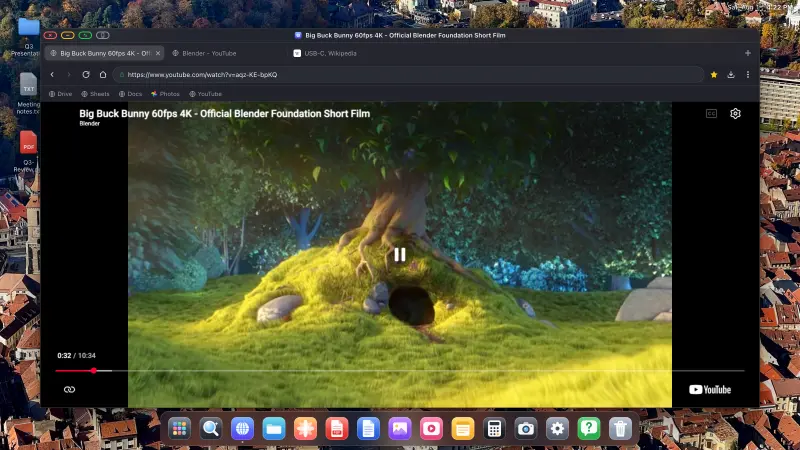Open the trash icon in the dock
Viewport: 800px width, 450px height.
click(620, 429)
